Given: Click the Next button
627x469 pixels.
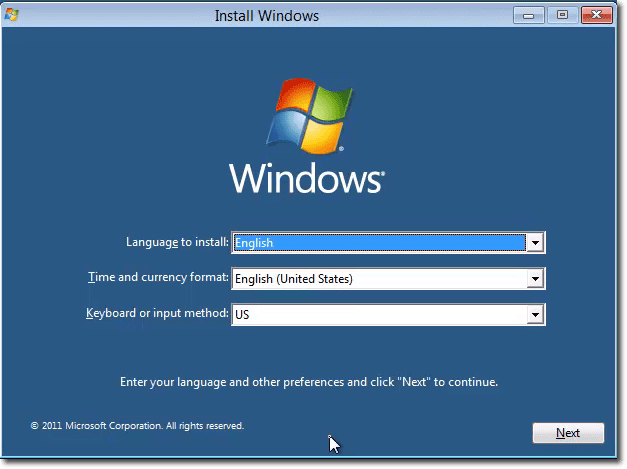Looking at the screenshot, I should [568, 433].
